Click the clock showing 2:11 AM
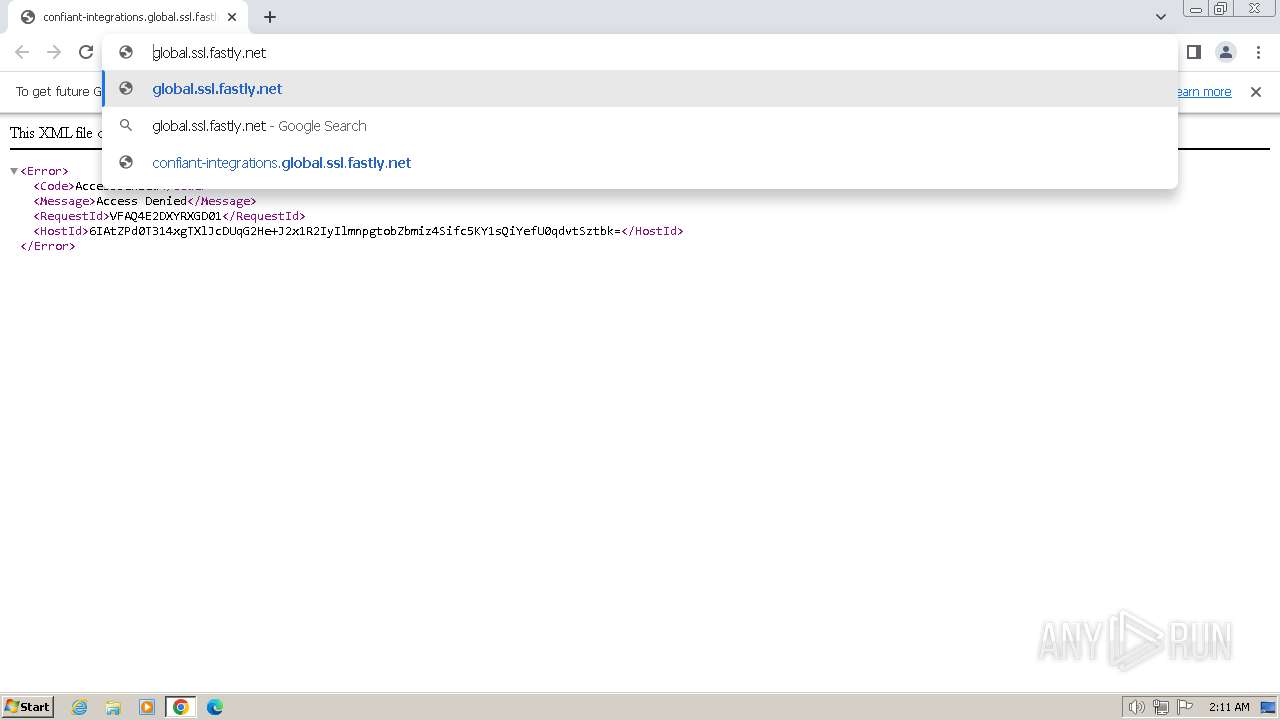The height and width of the screenshot is (720, 1280). (x=1229, y=707)
